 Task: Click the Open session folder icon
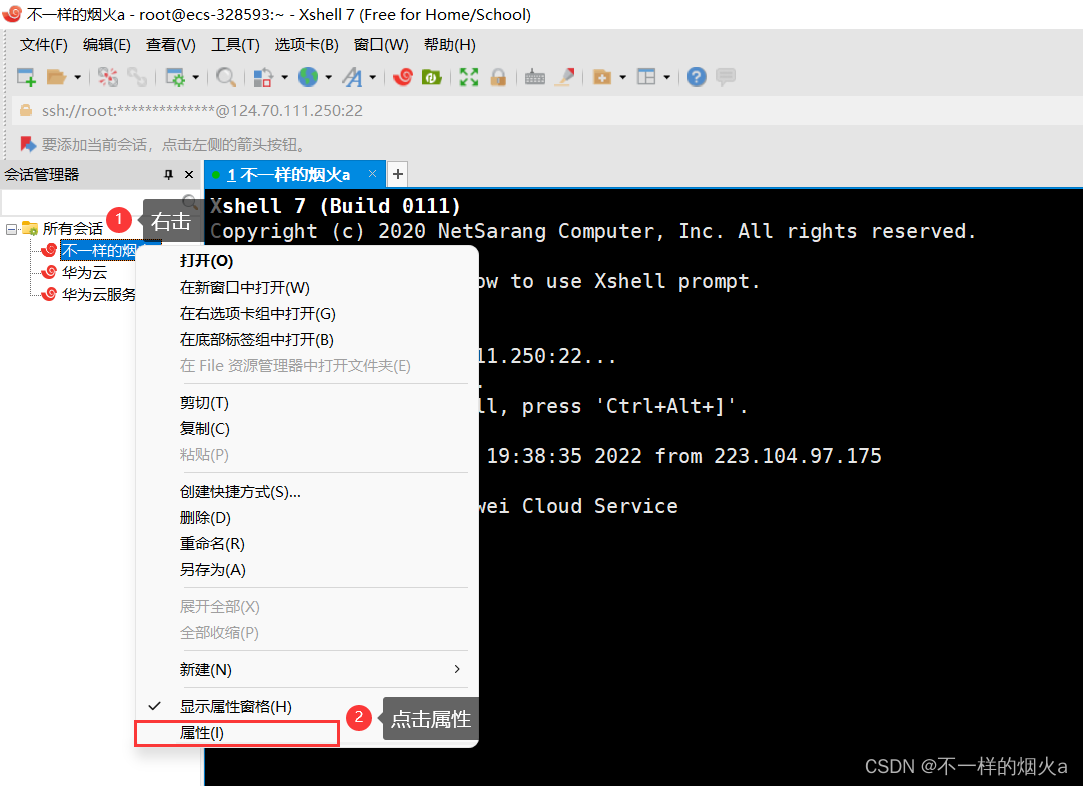(57, 77)
